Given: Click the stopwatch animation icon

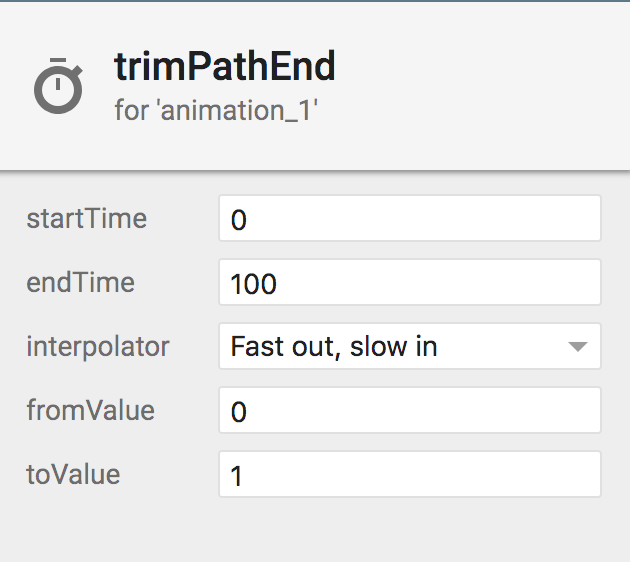Looking at the screenshot, I should pos(58,86).
